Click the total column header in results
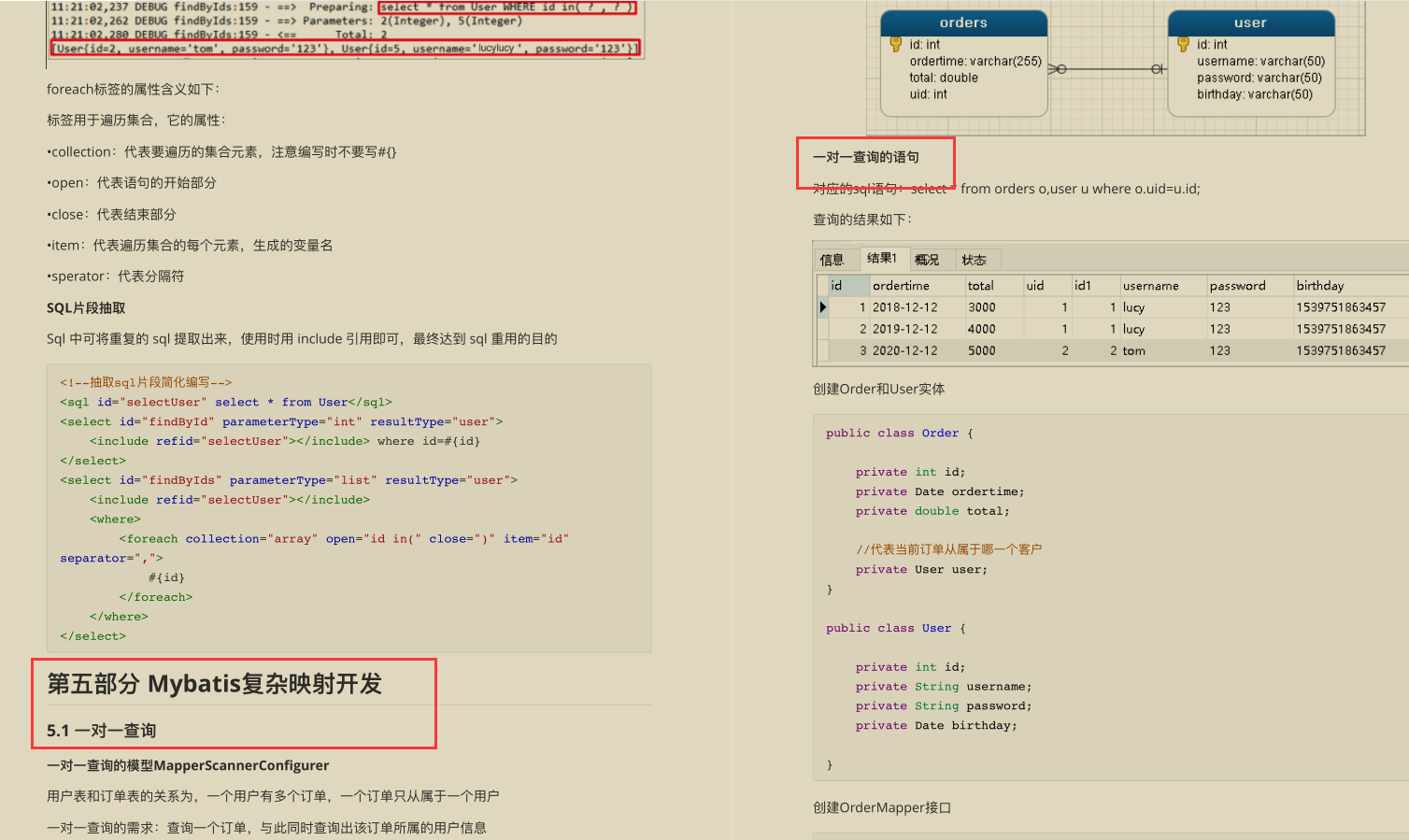The width and height of the screenshot is (1409, 840). [x=993, y=286]
